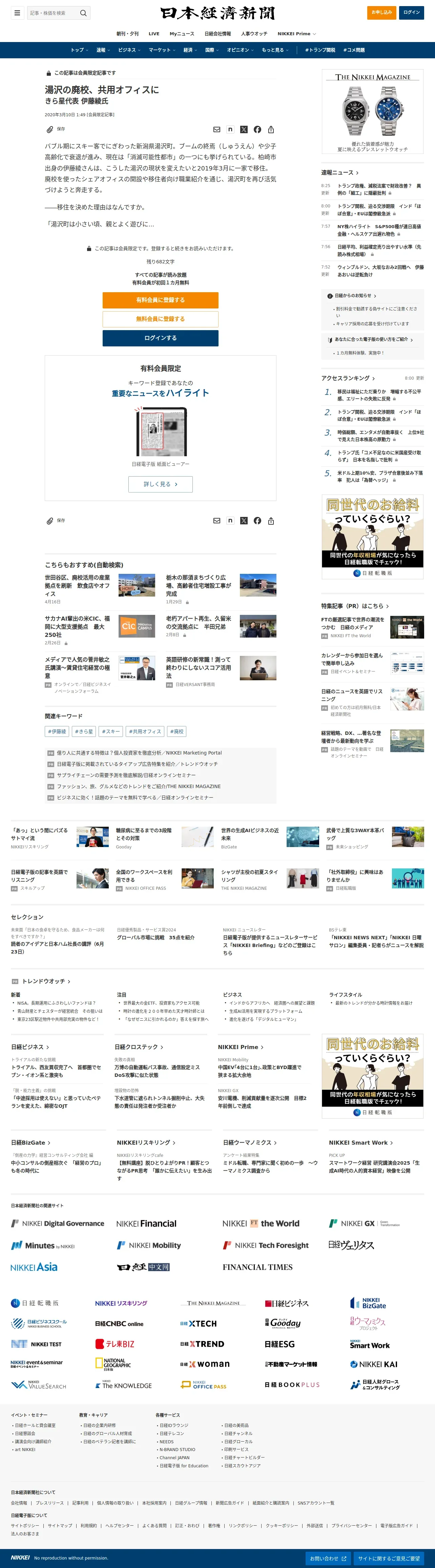Open the サカナAI article CIC thumbnail
The width and height of the screenshot is (435, 1568).
(136, 626)
